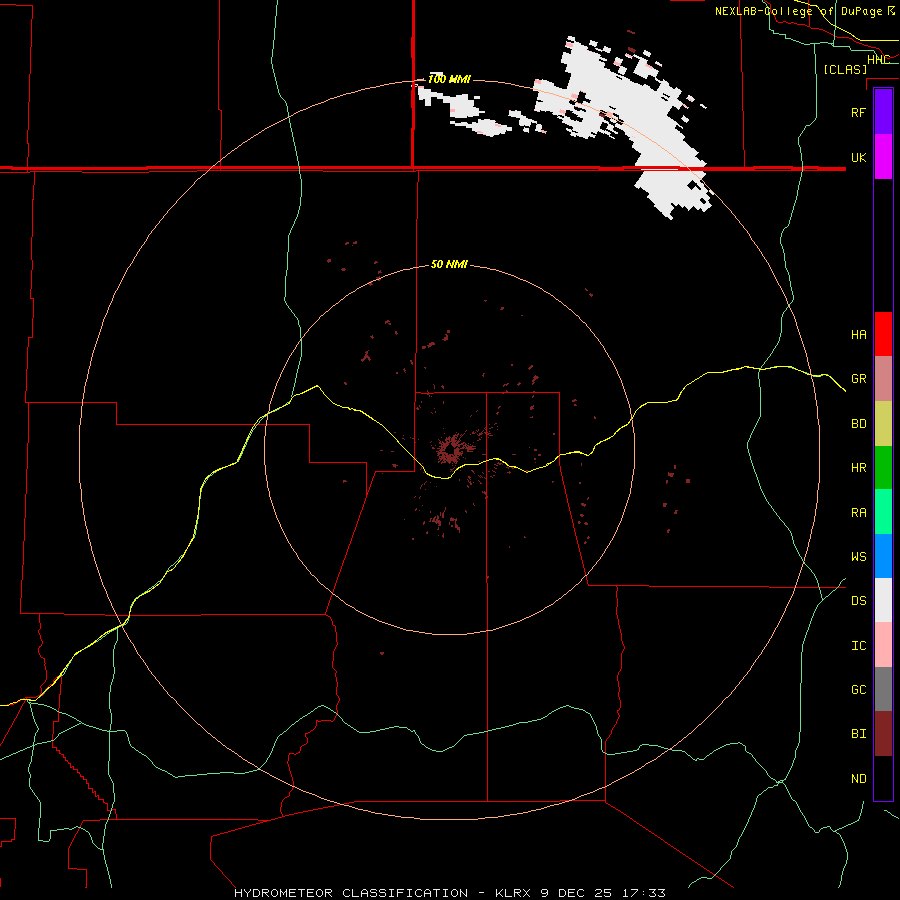Click the ND black legend swatch

coord(883,778)
